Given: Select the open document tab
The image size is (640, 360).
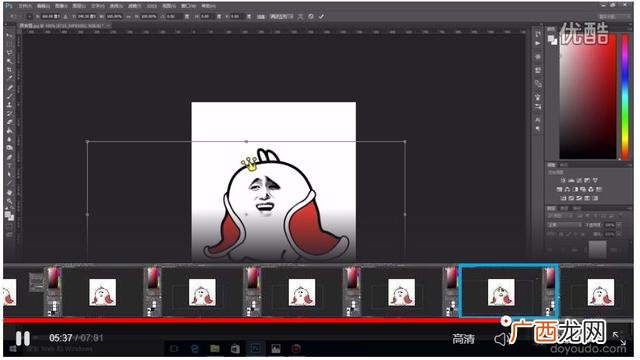Looking at the screenshot, I should [64, 25].
